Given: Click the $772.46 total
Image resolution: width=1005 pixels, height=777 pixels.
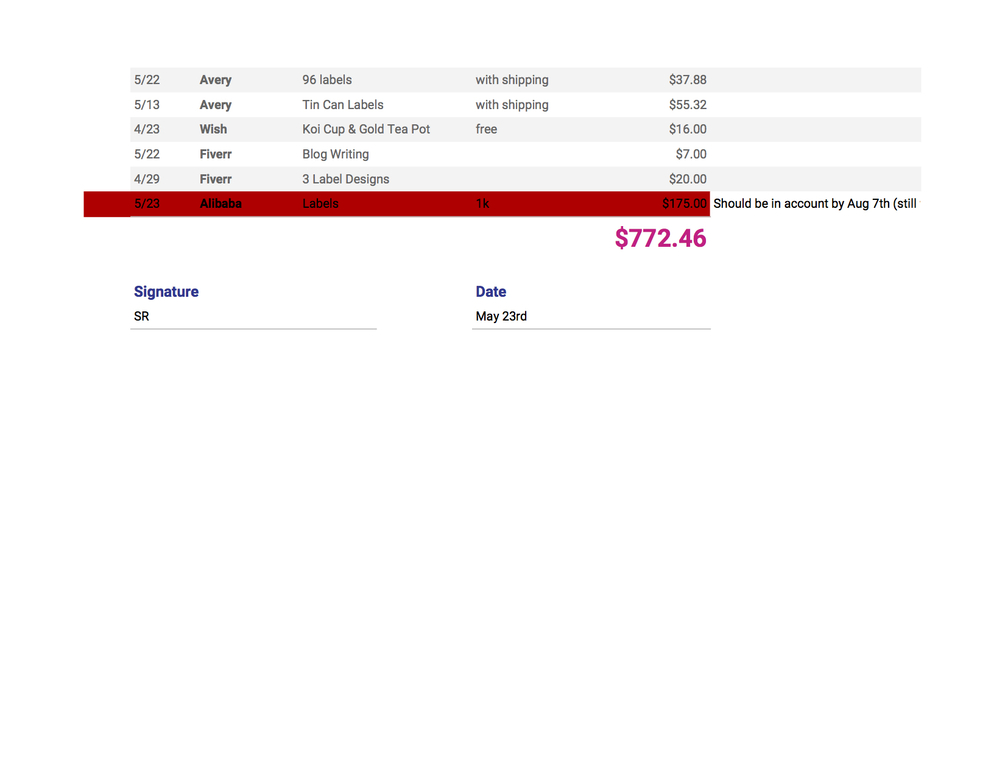Looking at the screenshot, I should [661, 238].
